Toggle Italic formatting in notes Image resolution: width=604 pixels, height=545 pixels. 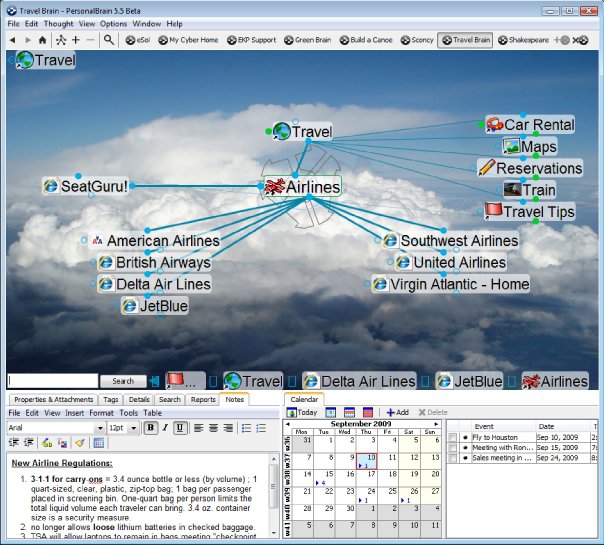(165, 428)
